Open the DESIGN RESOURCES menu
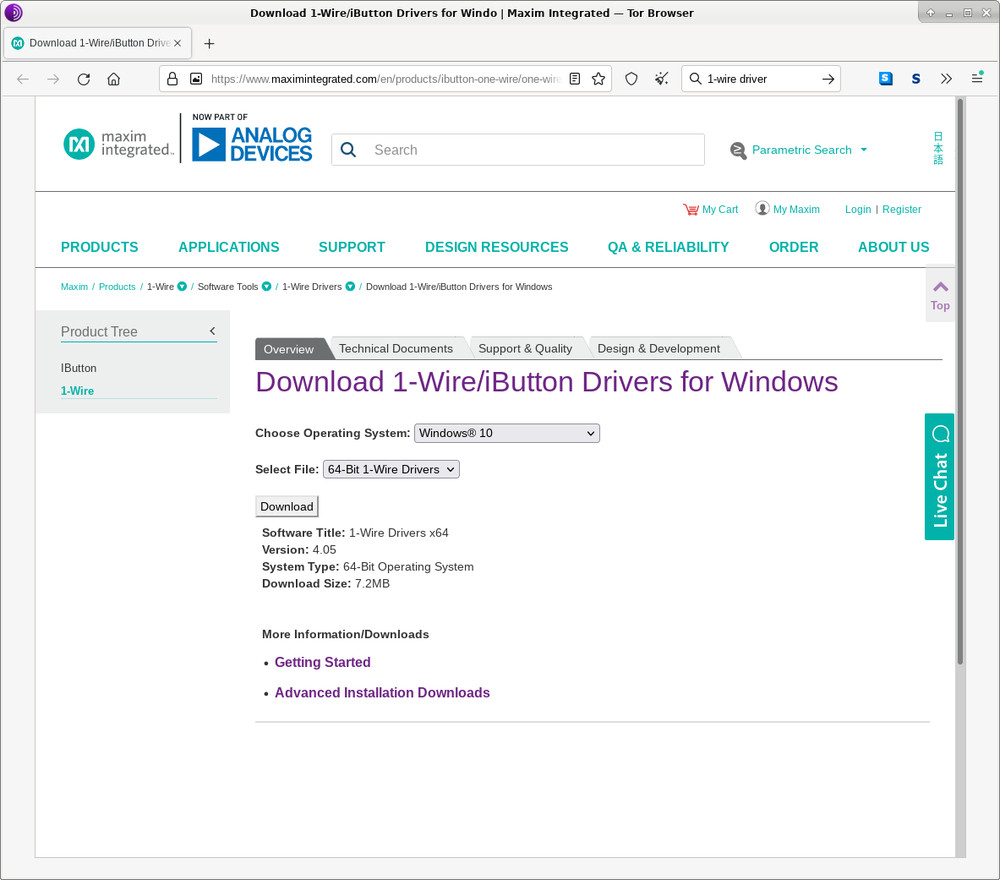 click(497, 247)
